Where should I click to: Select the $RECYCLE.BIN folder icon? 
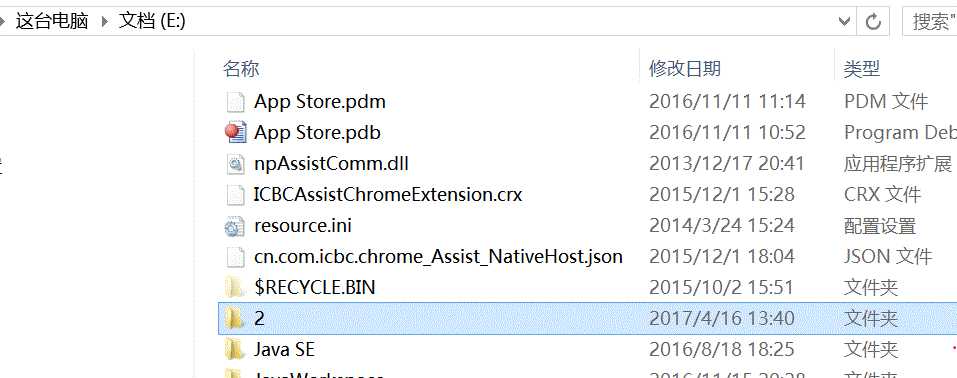point(236,288)
